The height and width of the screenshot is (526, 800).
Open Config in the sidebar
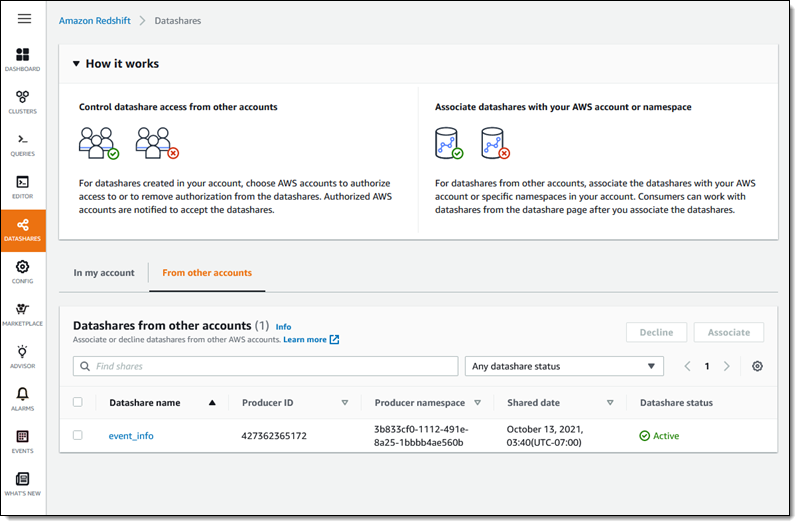pyautogui.click(x=22, y=272)
